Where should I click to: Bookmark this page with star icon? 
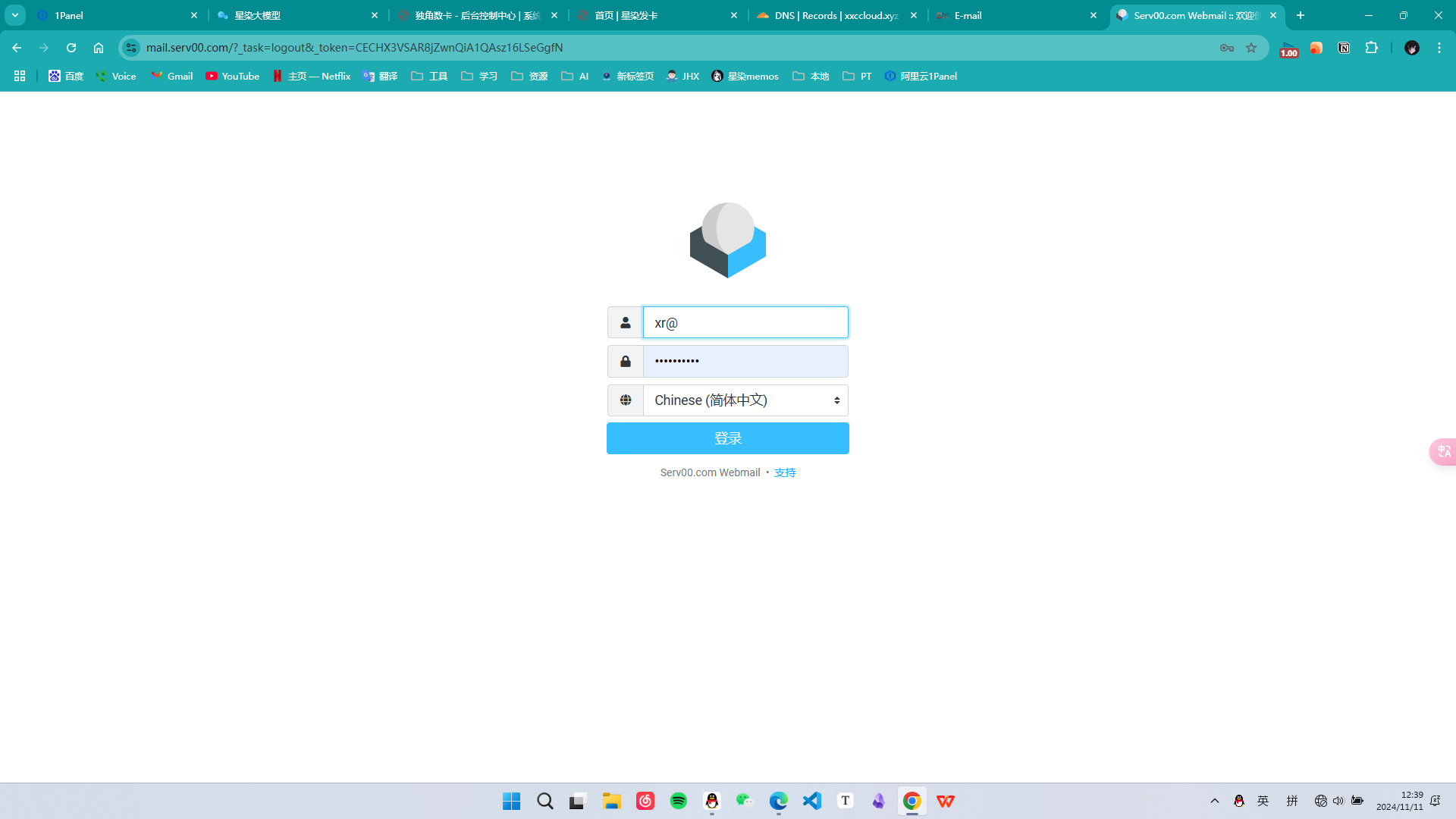(1251, 48)
